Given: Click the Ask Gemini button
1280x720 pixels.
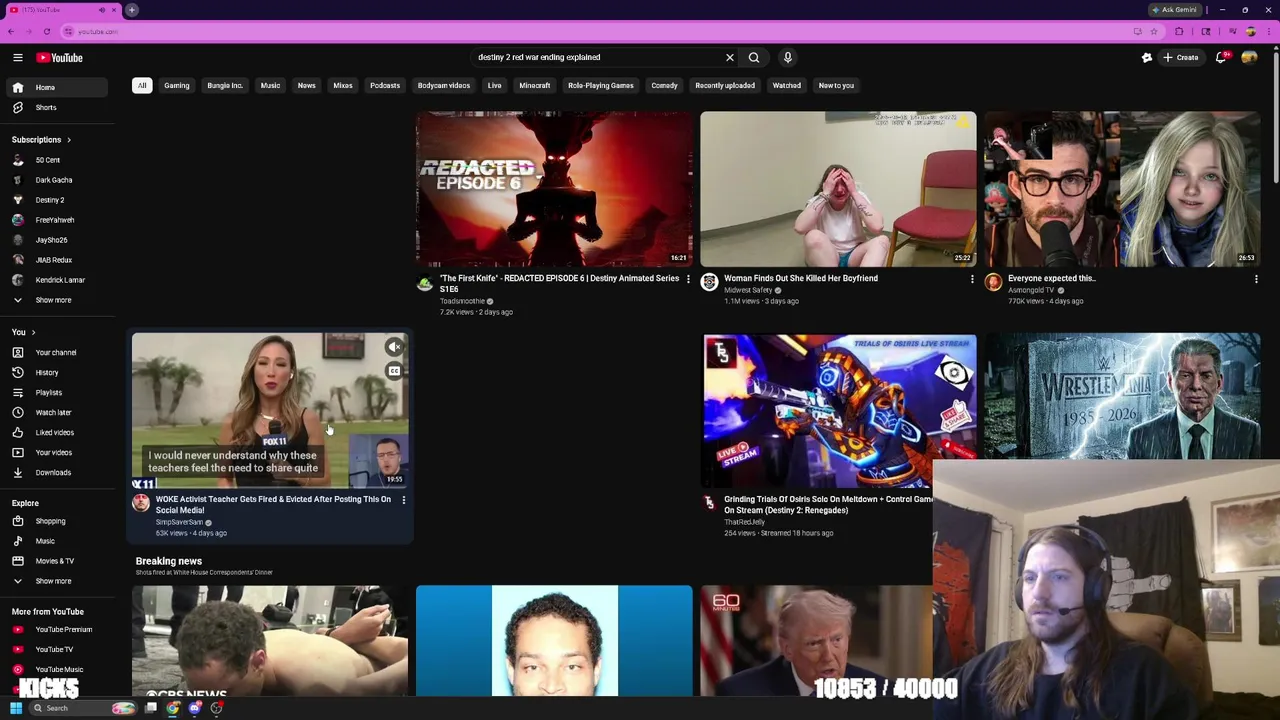Looking at the screenshot, I should (1174, 10).
